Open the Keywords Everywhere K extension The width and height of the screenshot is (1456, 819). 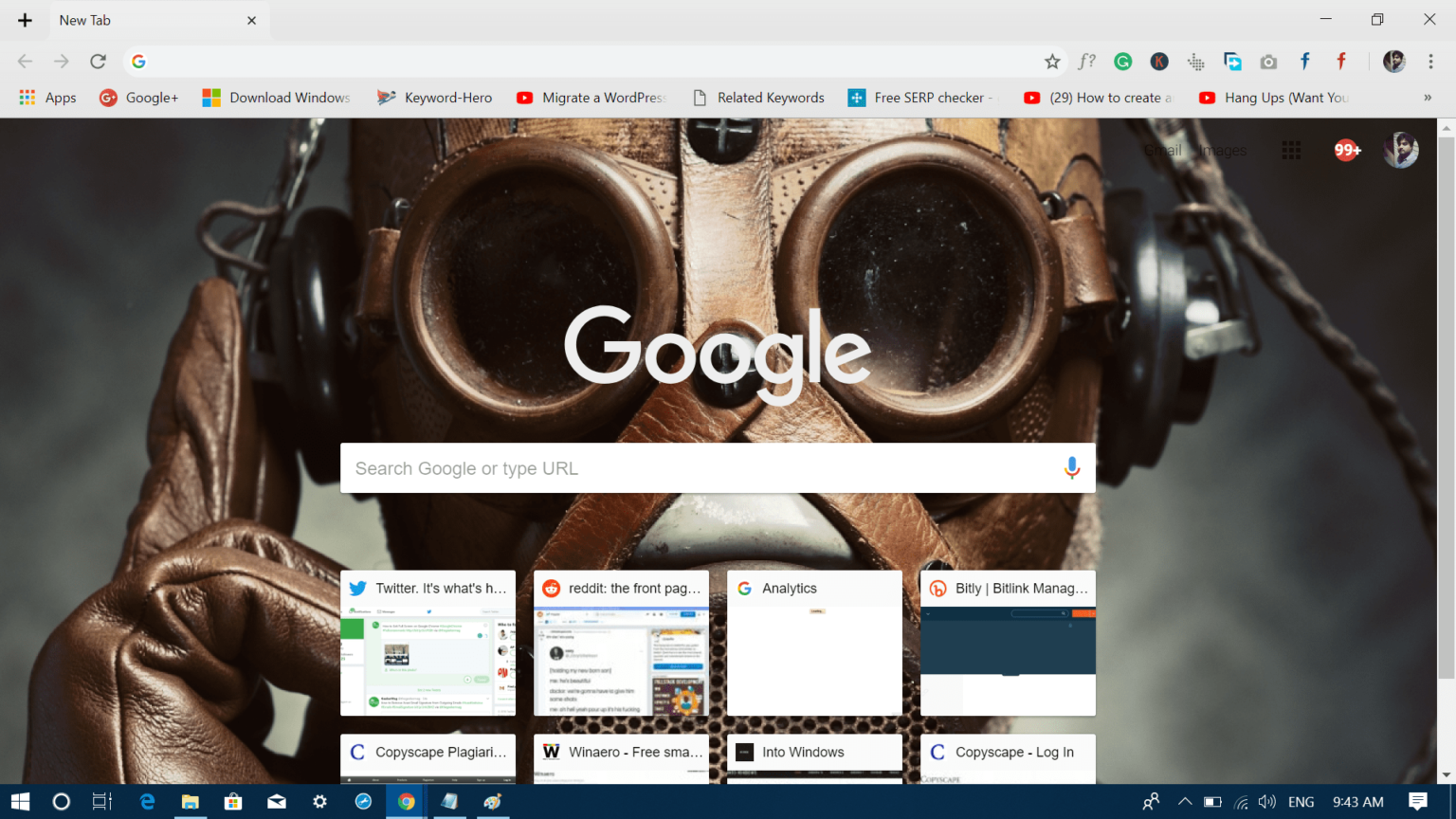[x=1159, y=62]
